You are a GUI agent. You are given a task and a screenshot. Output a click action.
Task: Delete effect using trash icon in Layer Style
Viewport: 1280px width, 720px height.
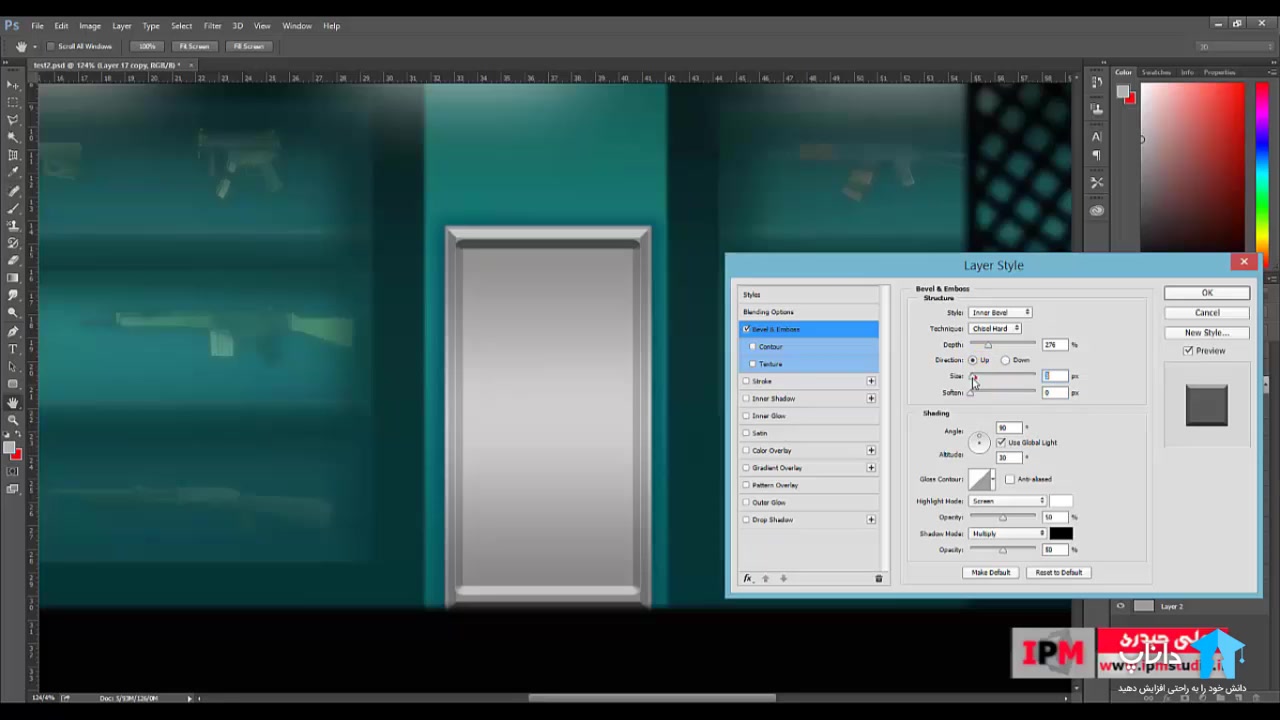[879, 579]
